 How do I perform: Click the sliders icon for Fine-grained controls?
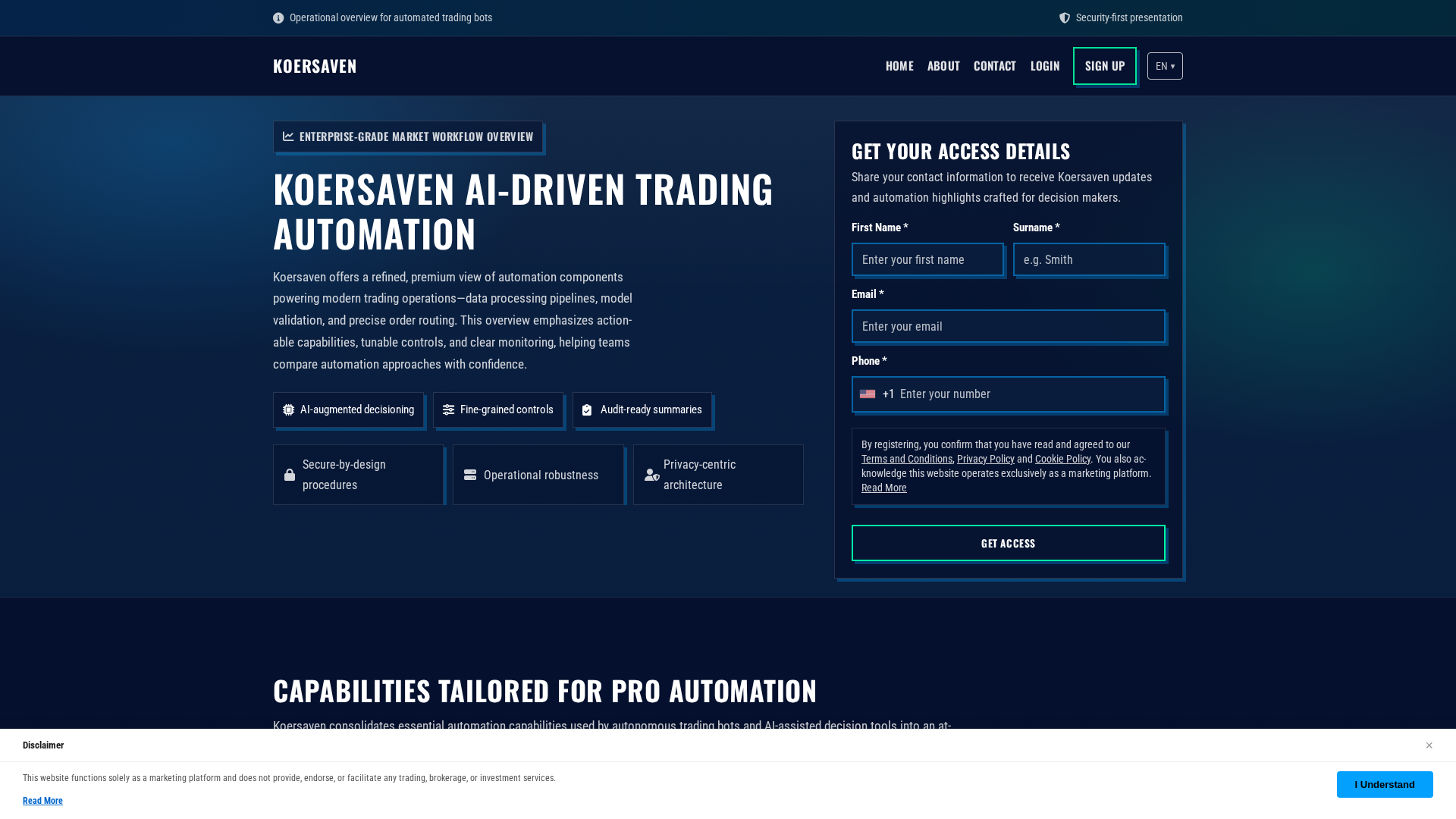(449, 409)
